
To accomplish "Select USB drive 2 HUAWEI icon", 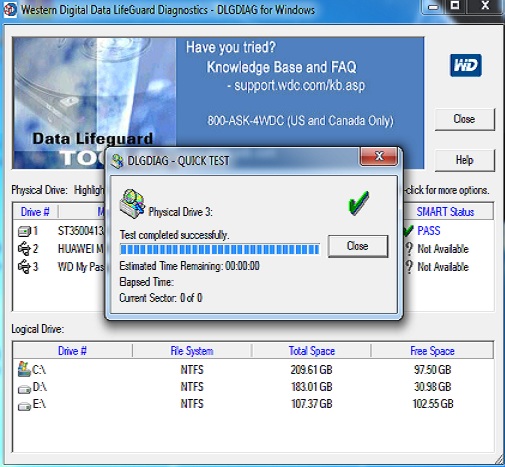I will pyautogui.click(x=24, y=249).
